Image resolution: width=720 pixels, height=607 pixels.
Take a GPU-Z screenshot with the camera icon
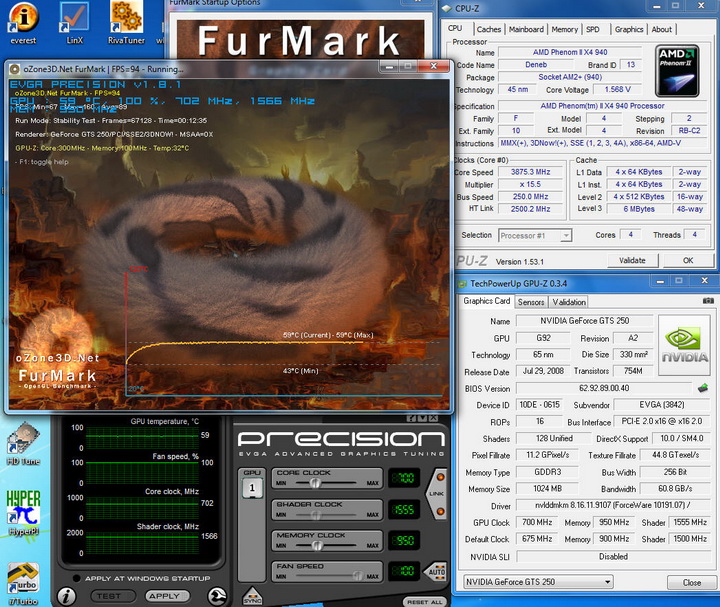(x=708, y=301)
